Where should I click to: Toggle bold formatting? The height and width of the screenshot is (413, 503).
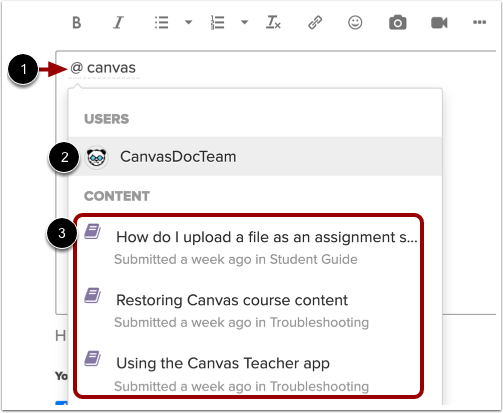[x=77, y=23]
